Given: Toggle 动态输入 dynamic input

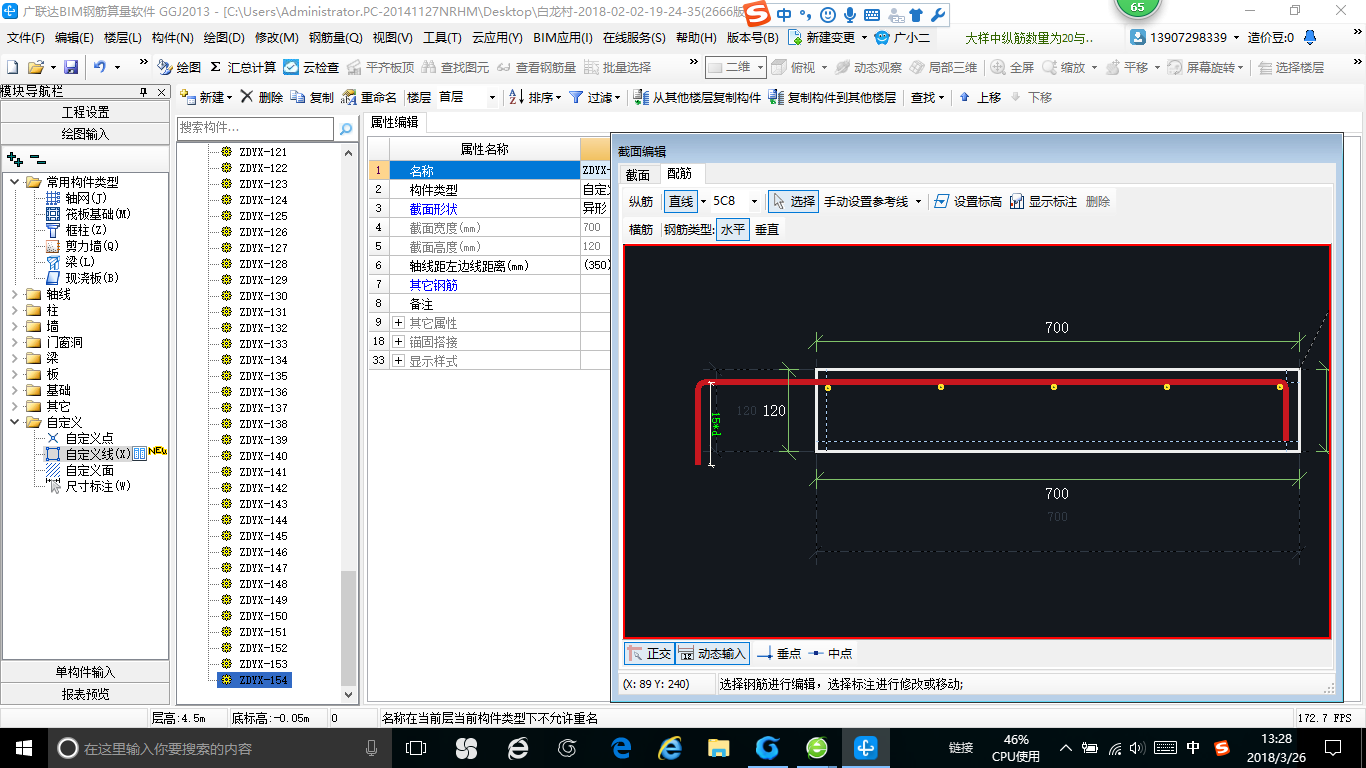Looking at the screenshot, I should click(x=713, y=653).
